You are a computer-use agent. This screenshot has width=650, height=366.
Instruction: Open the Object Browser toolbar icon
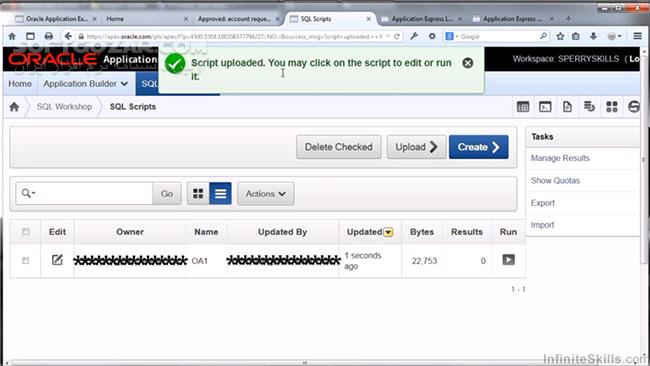pos(523,107)
